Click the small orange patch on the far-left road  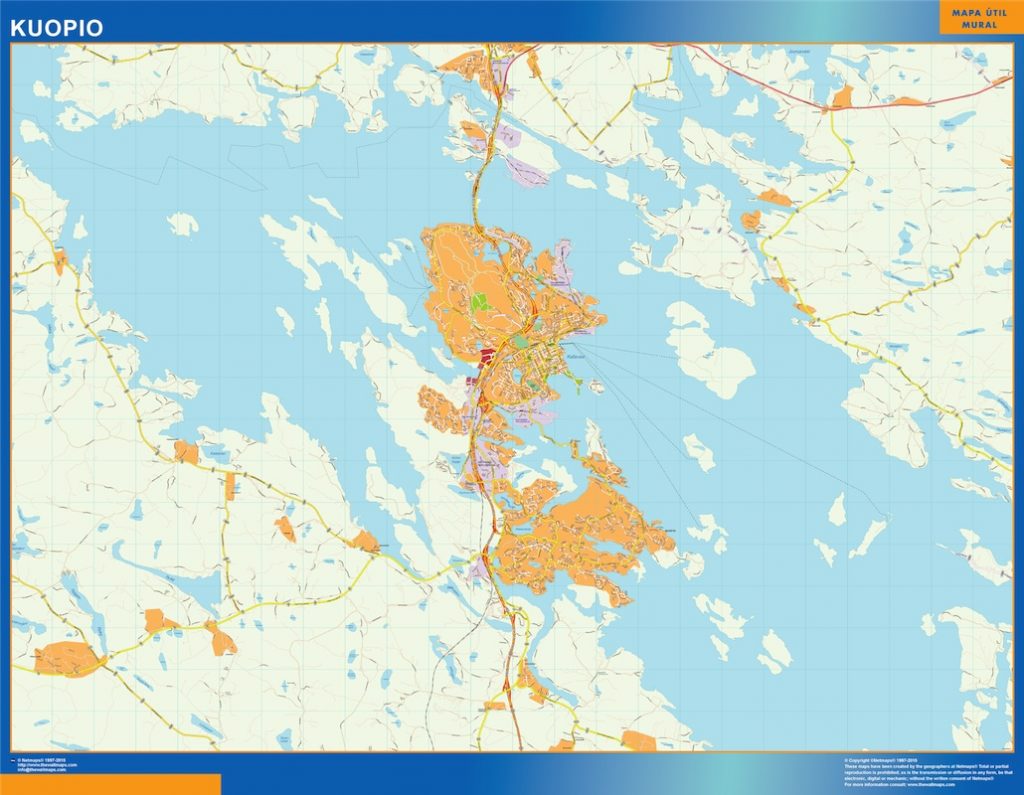pos(60,262)
